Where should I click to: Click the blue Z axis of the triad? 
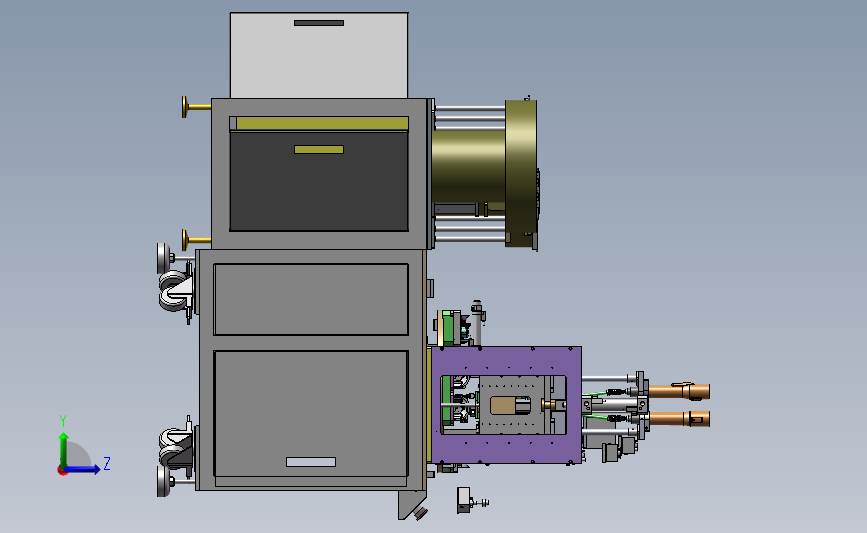tap(82, 469)
